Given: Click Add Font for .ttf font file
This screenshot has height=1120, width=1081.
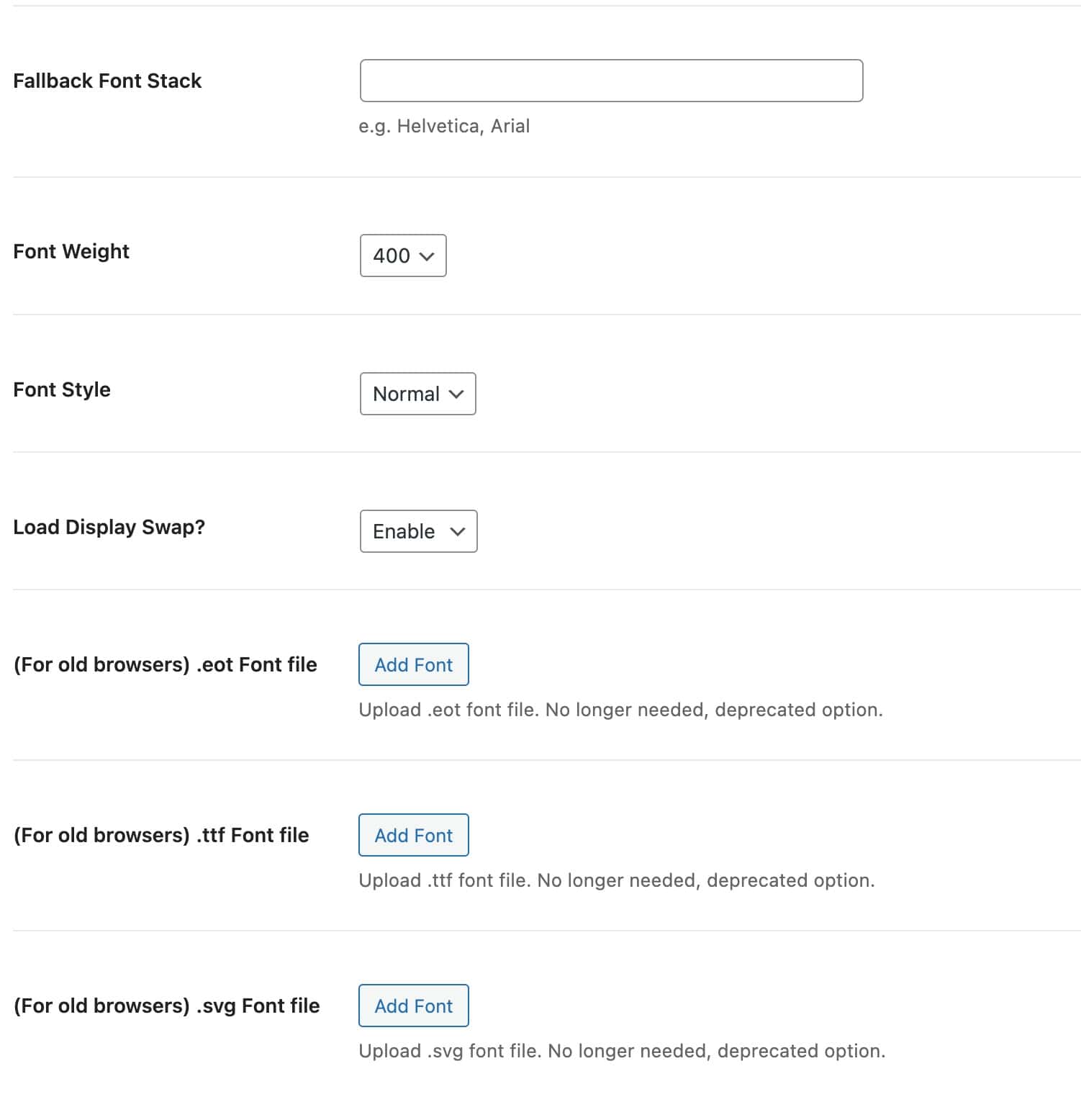Looking at the screenshot, I should [x=413, y=835].
